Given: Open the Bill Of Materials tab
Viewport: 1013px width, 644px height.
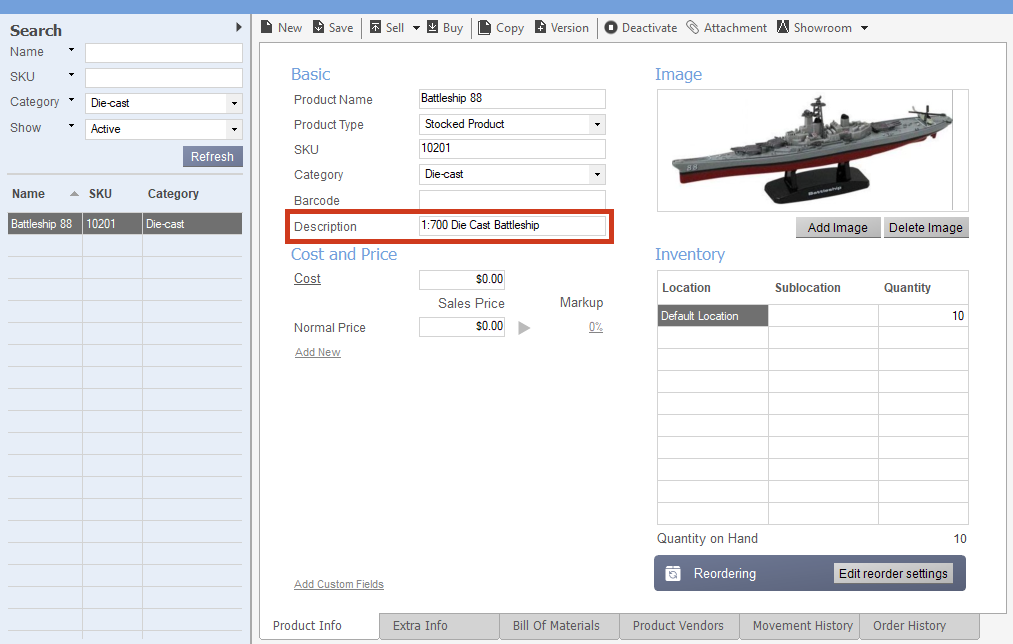Looking at the screenshot, I should pyautogui.click(x=559, y=626).
